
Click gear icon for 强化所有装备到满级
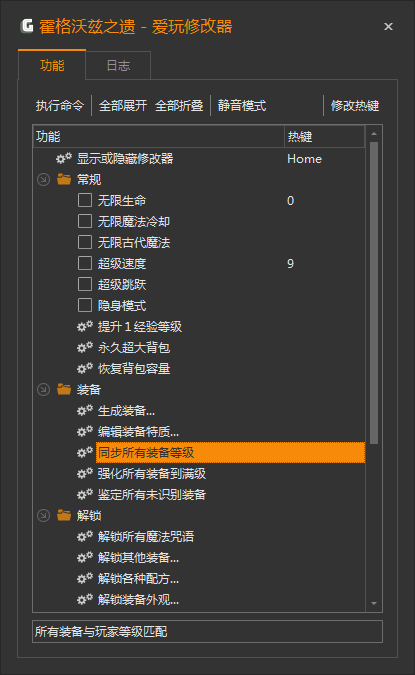coord(85,474)
